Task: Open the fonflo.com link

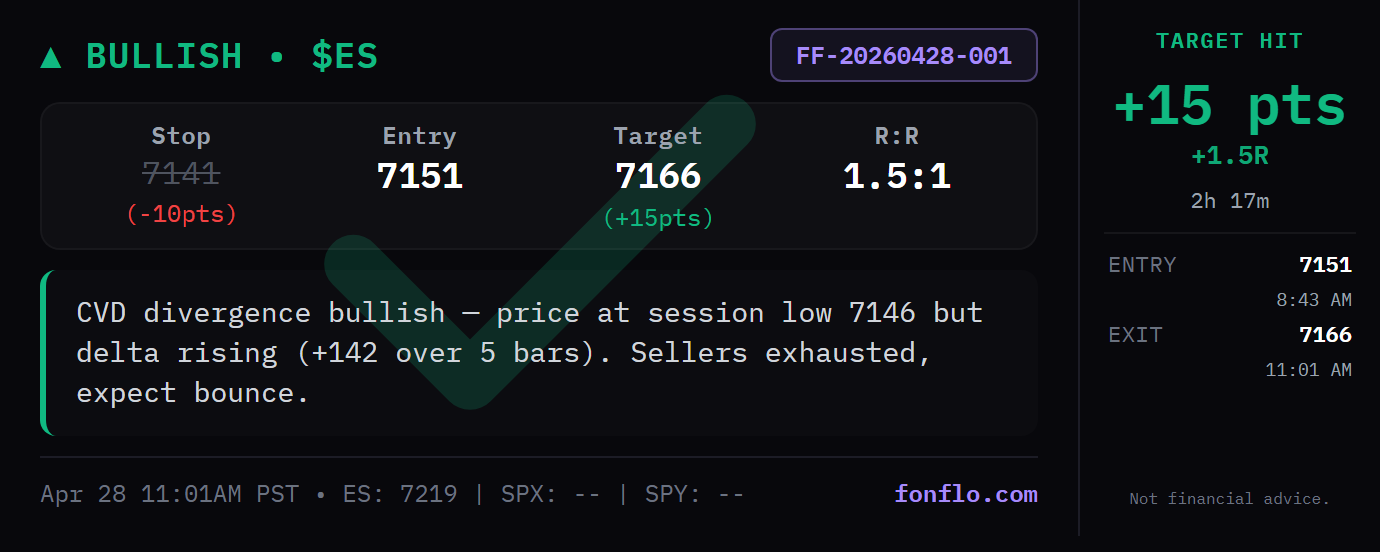Action: pos(965,494)
